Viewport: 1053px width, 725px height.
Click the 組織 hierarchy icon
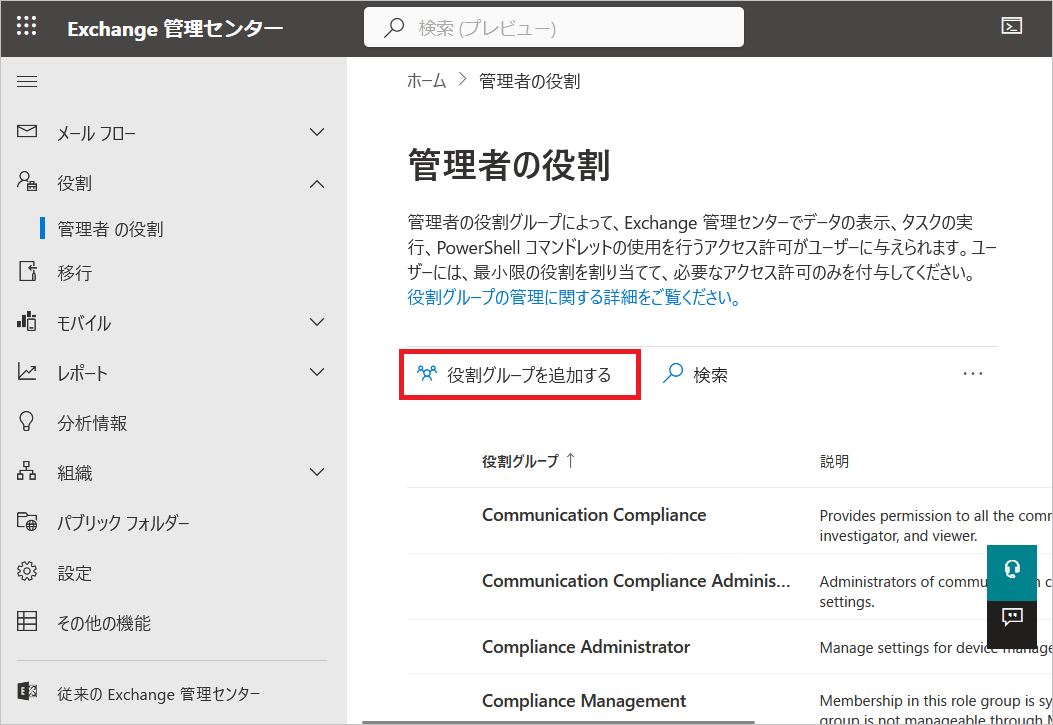27,471
